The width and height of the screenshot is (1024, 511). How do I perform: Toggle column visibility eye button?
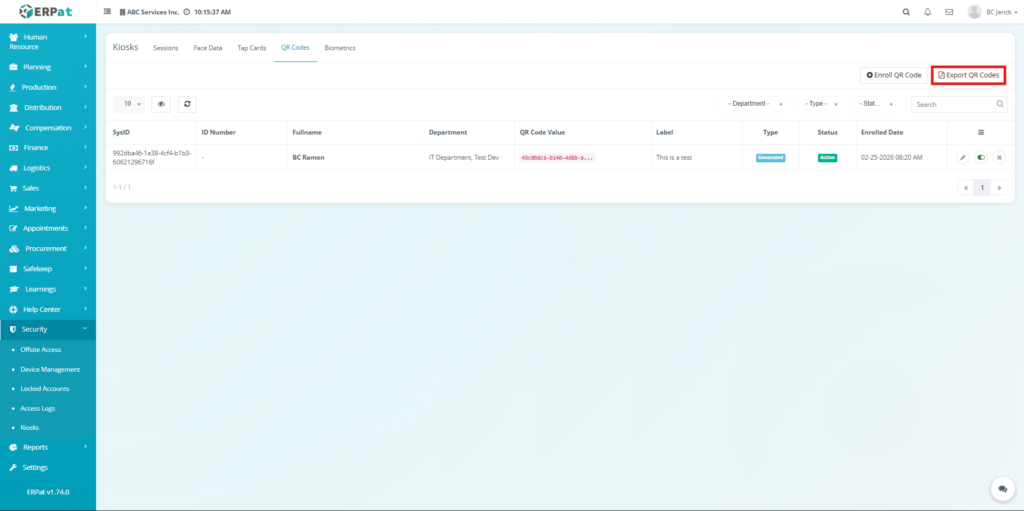click(x=161, y=104)
